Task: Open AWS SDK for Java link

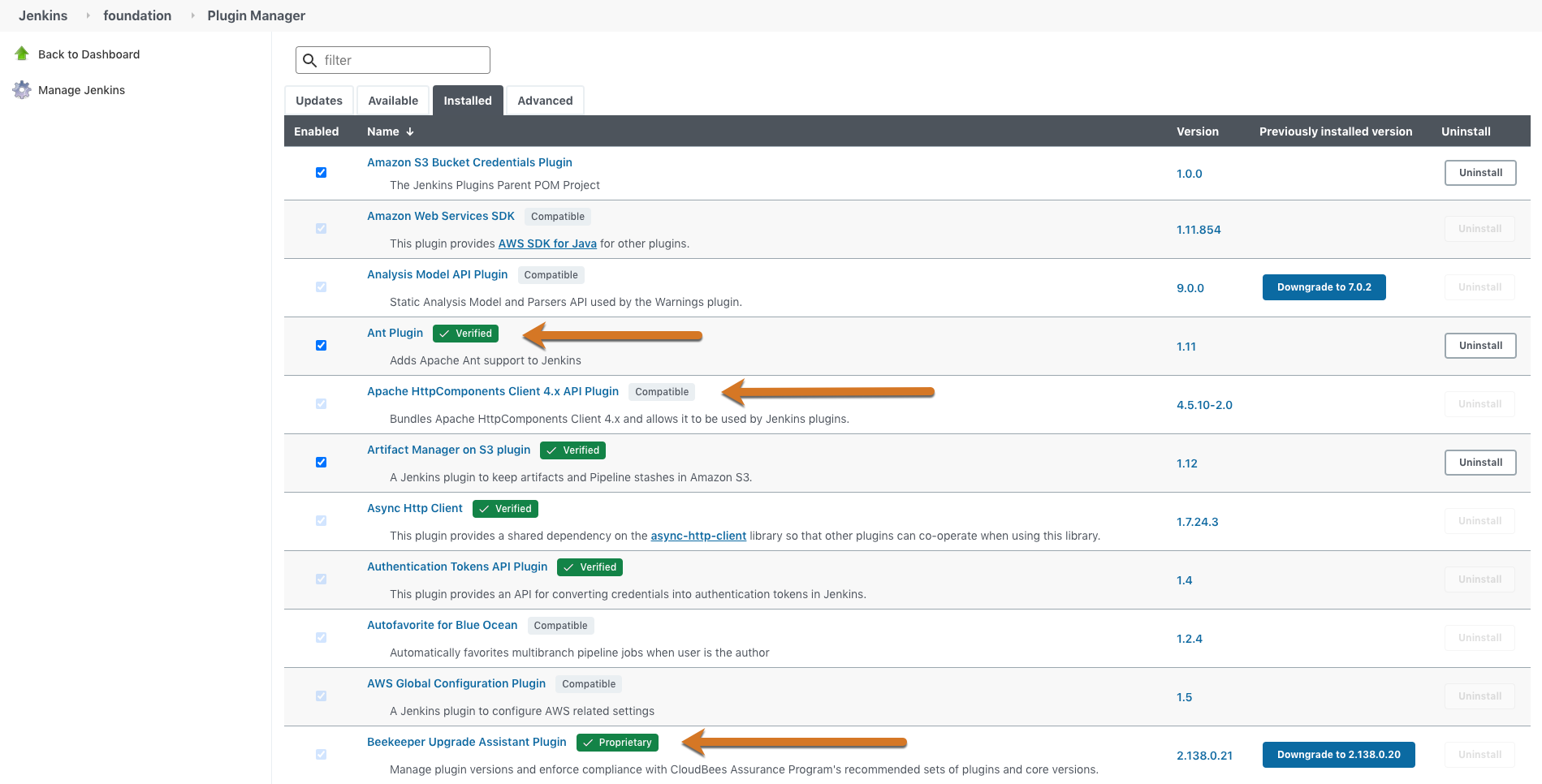Action: tap(547, 243)
